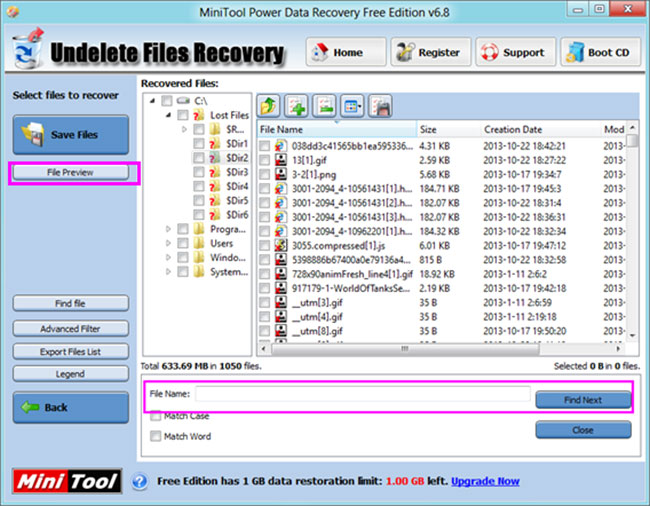Expand the $R... folder node
650x506 pixels.
pos(184,129)
